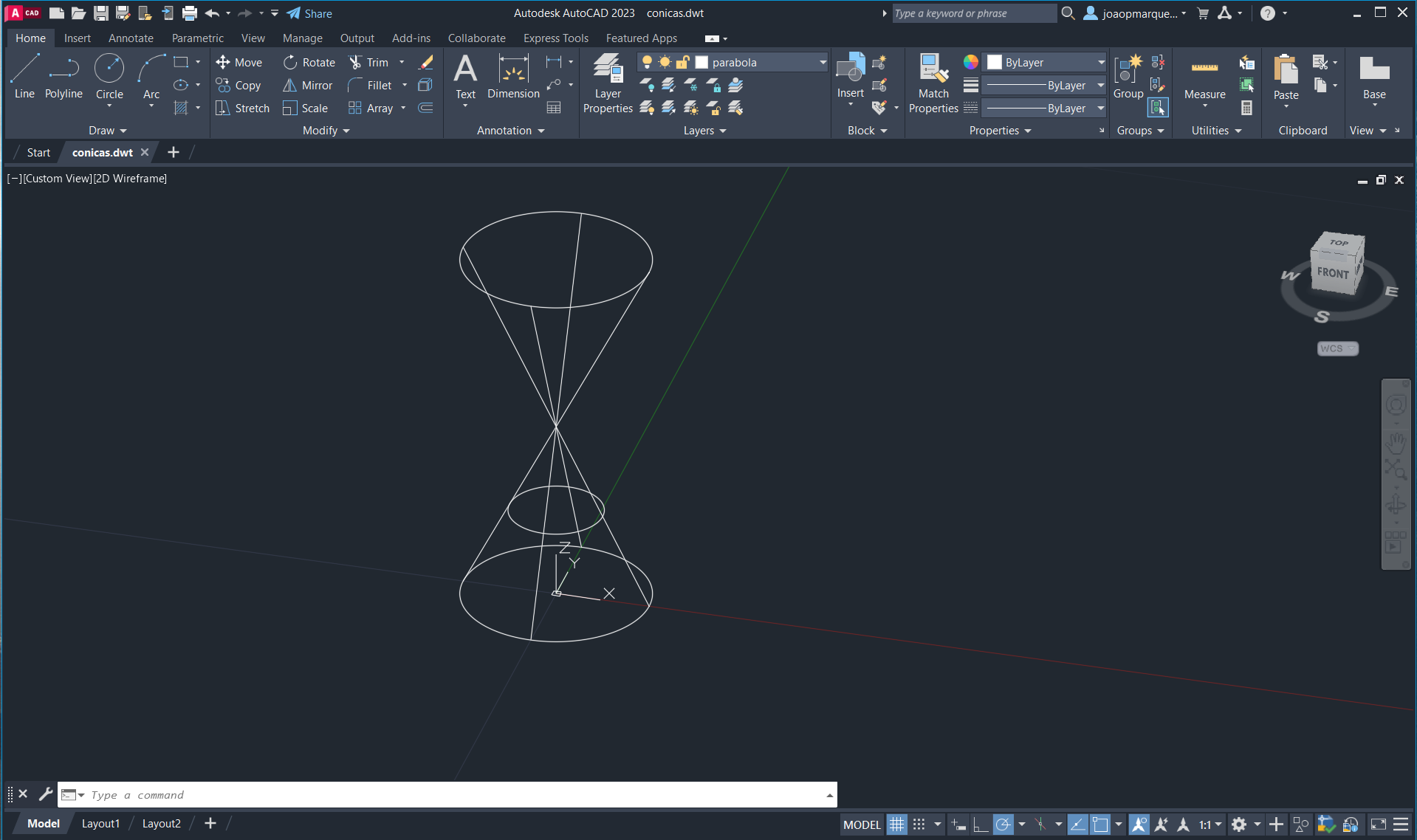Toggle polar tracking in status bar
1417x840 pixels.
click(1003, 824)
